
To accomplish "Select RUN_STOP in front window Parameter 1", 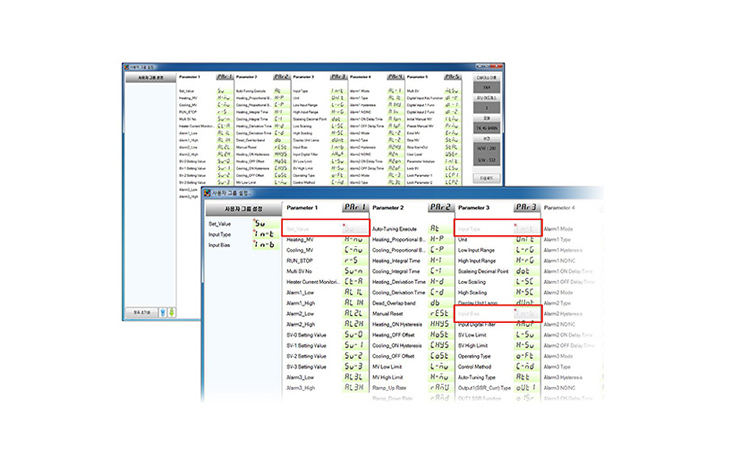I will tap(299, 261).
